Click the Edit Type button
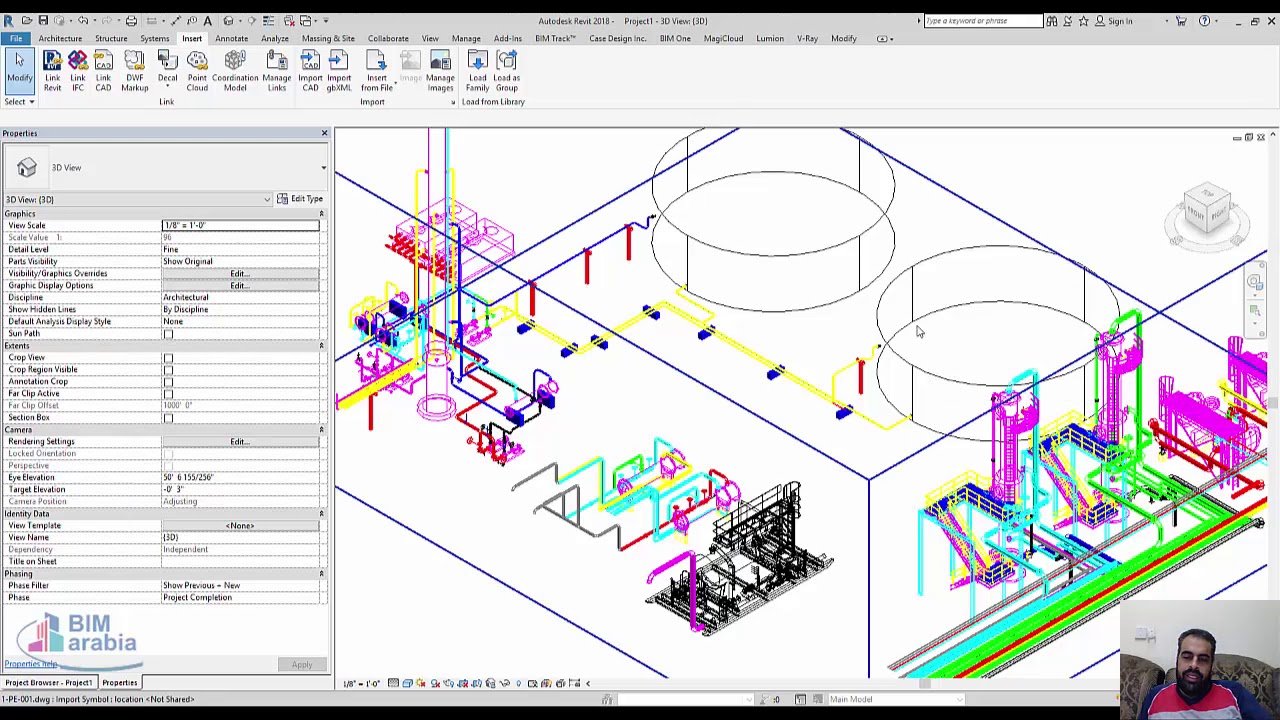 300,200
